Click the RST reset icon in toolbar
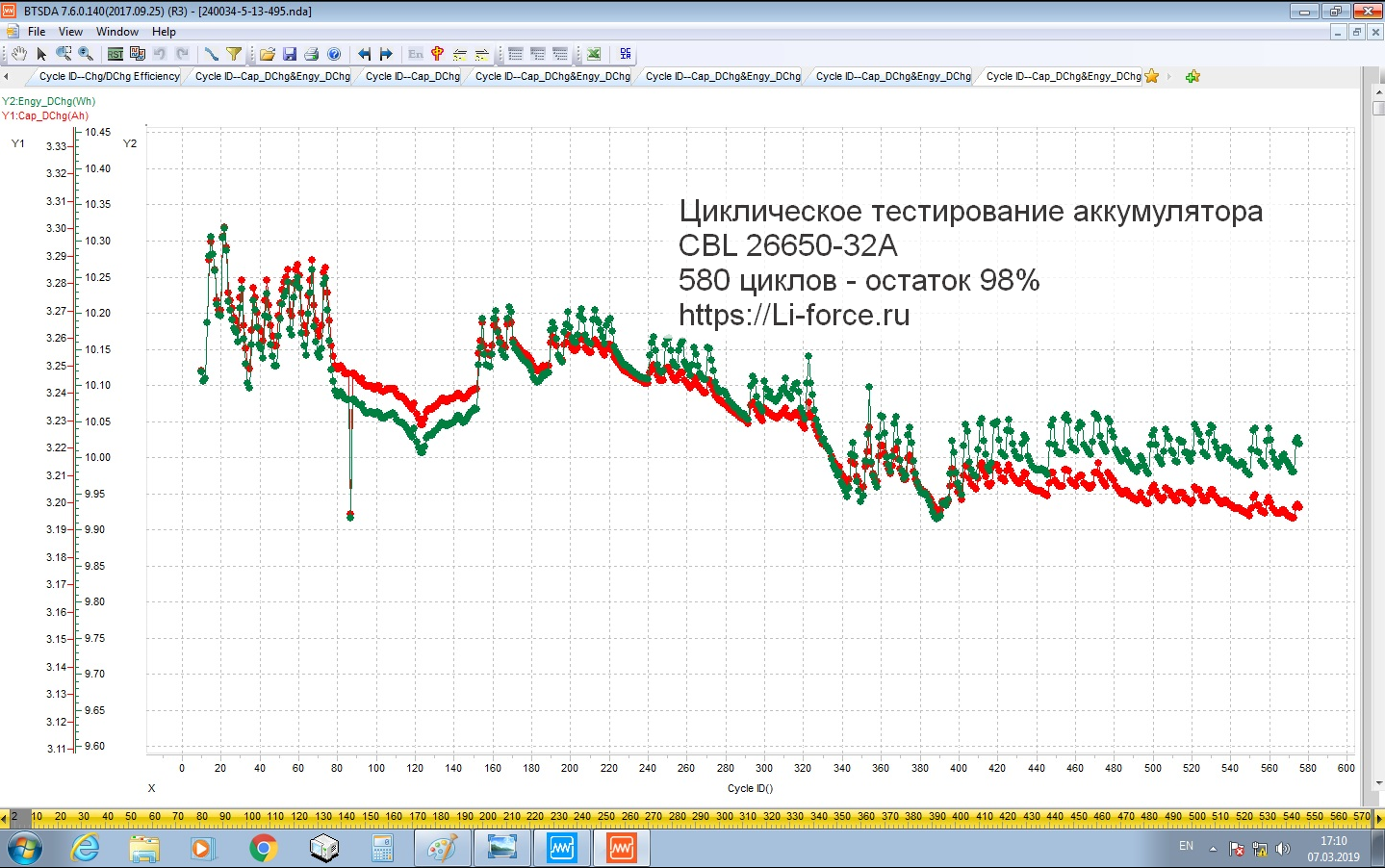Image resolution: width=1385 pixels, height=868 pixels. (x=115, y=54)
